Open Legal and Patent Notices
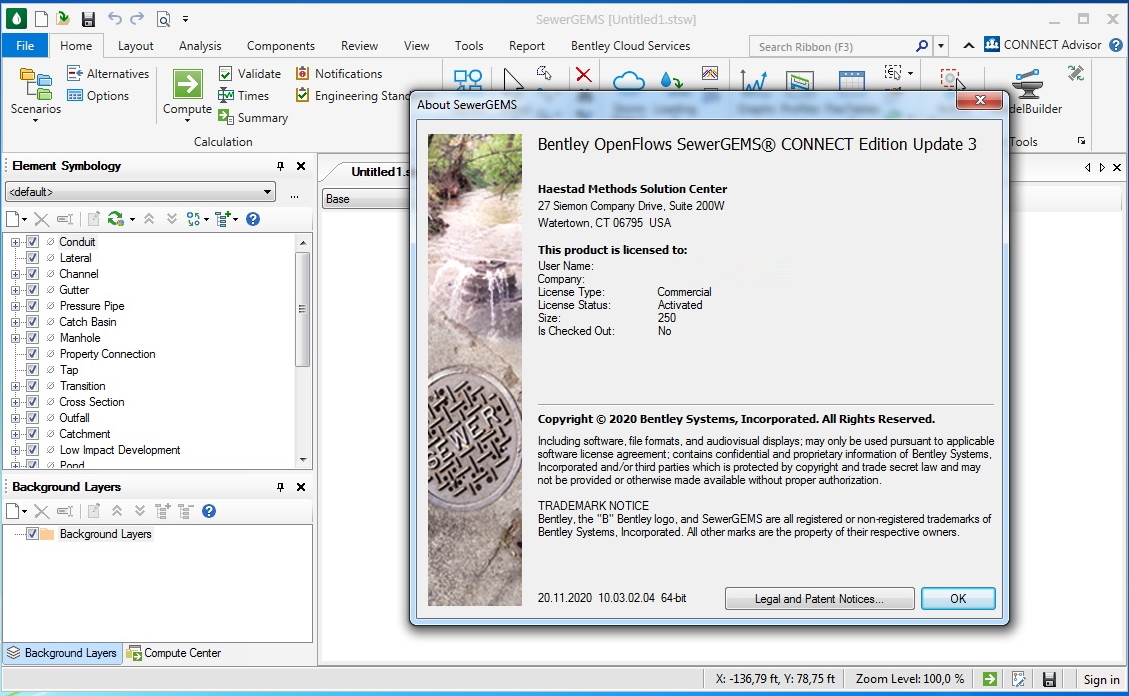 coord(819,598)
